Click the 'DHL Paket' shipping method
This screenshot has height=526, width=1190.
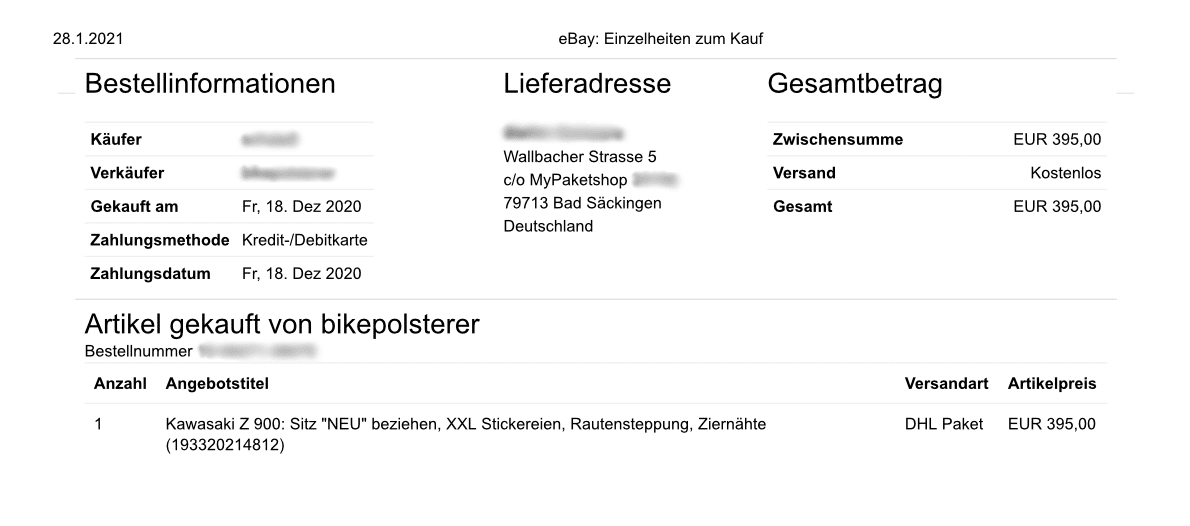[944, 424]
